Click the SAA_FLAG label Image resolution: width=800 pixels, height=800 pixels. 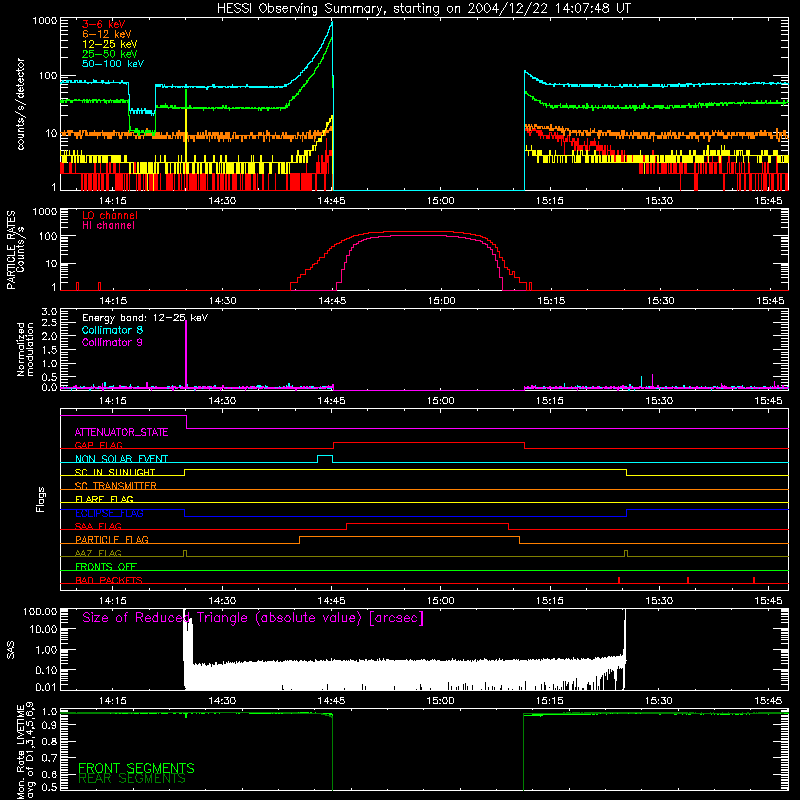[98, 526]
